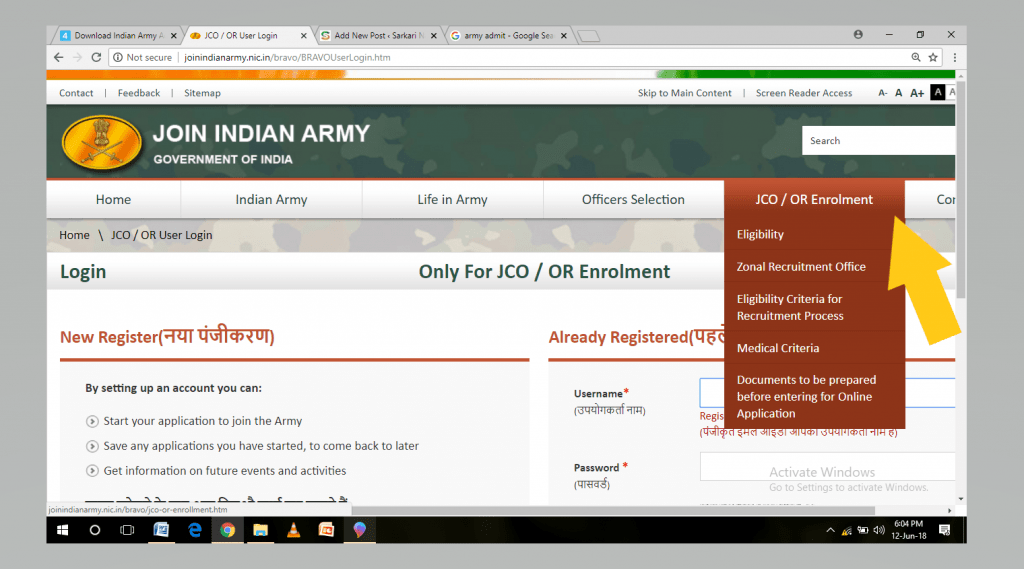Close the army admit Google Search tab

point(564,36)
